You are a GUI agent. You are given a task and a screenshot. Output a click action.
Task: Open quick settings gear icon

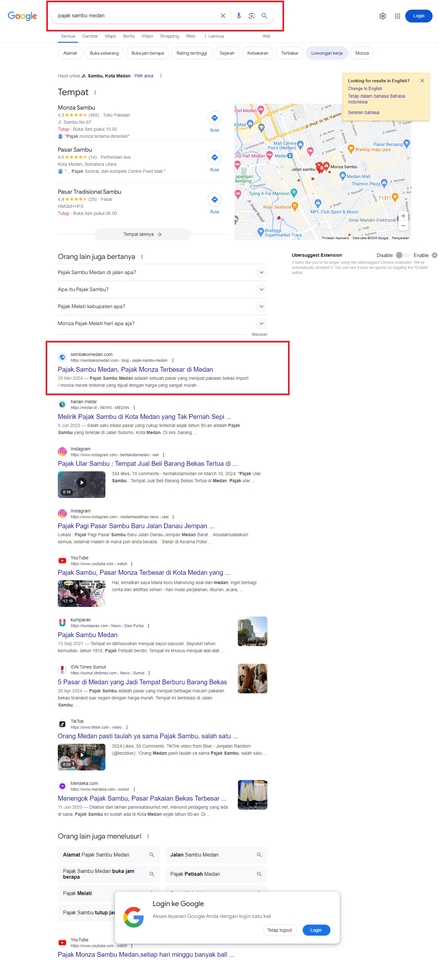(383, 16)
